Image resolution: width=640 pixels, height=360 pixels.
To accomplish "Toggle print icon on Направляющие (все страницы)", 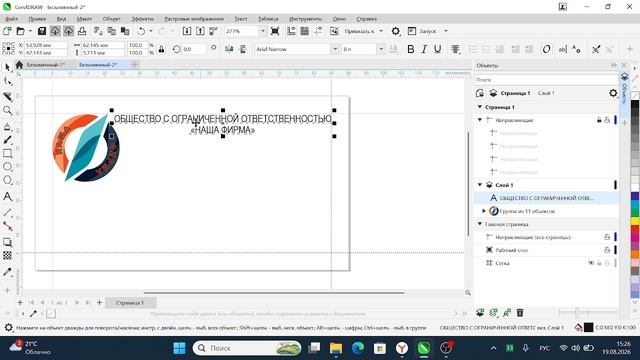I will (x=607, y=237).
